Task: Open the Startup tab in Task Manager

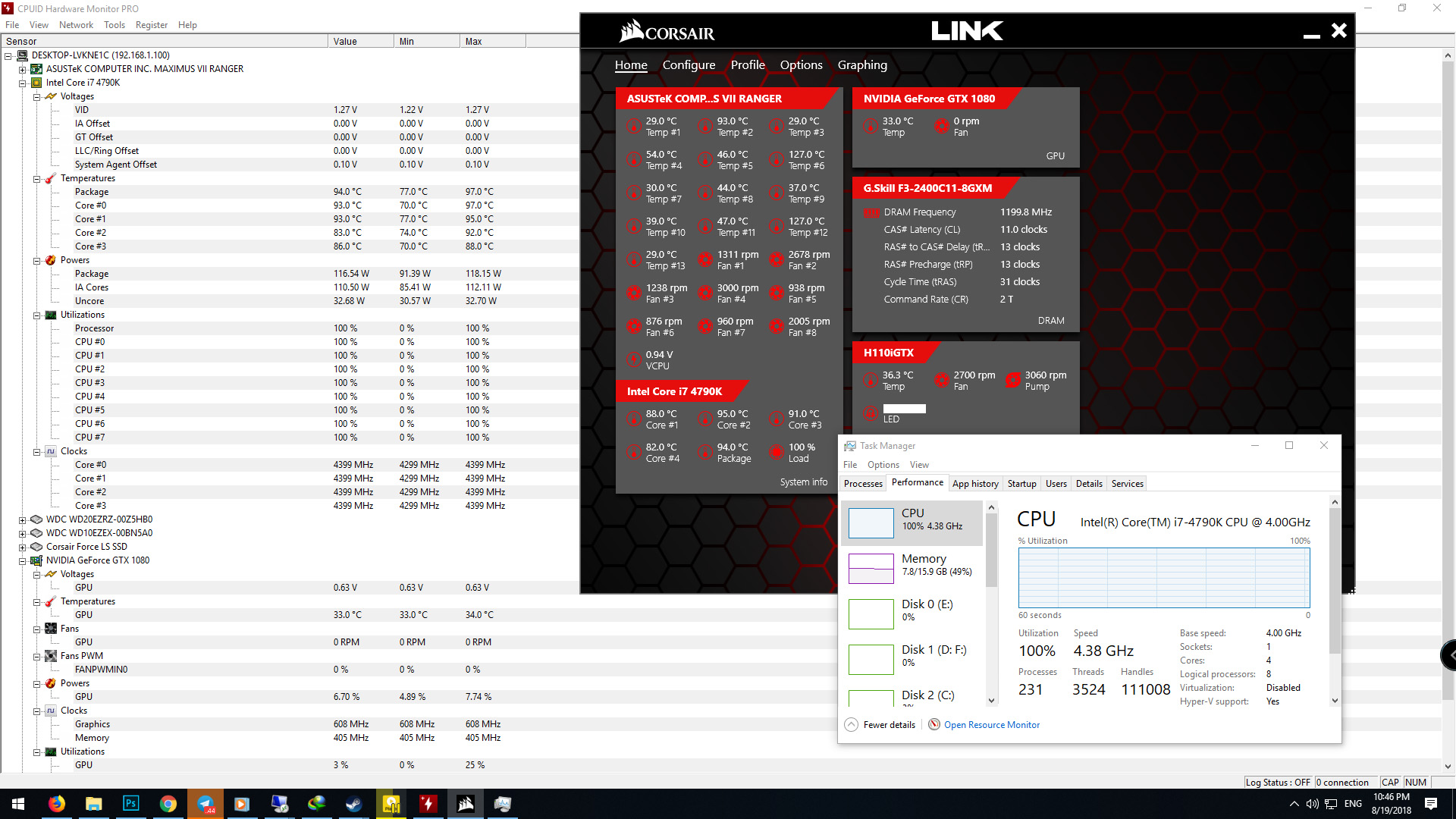Action: point(1021,484)
